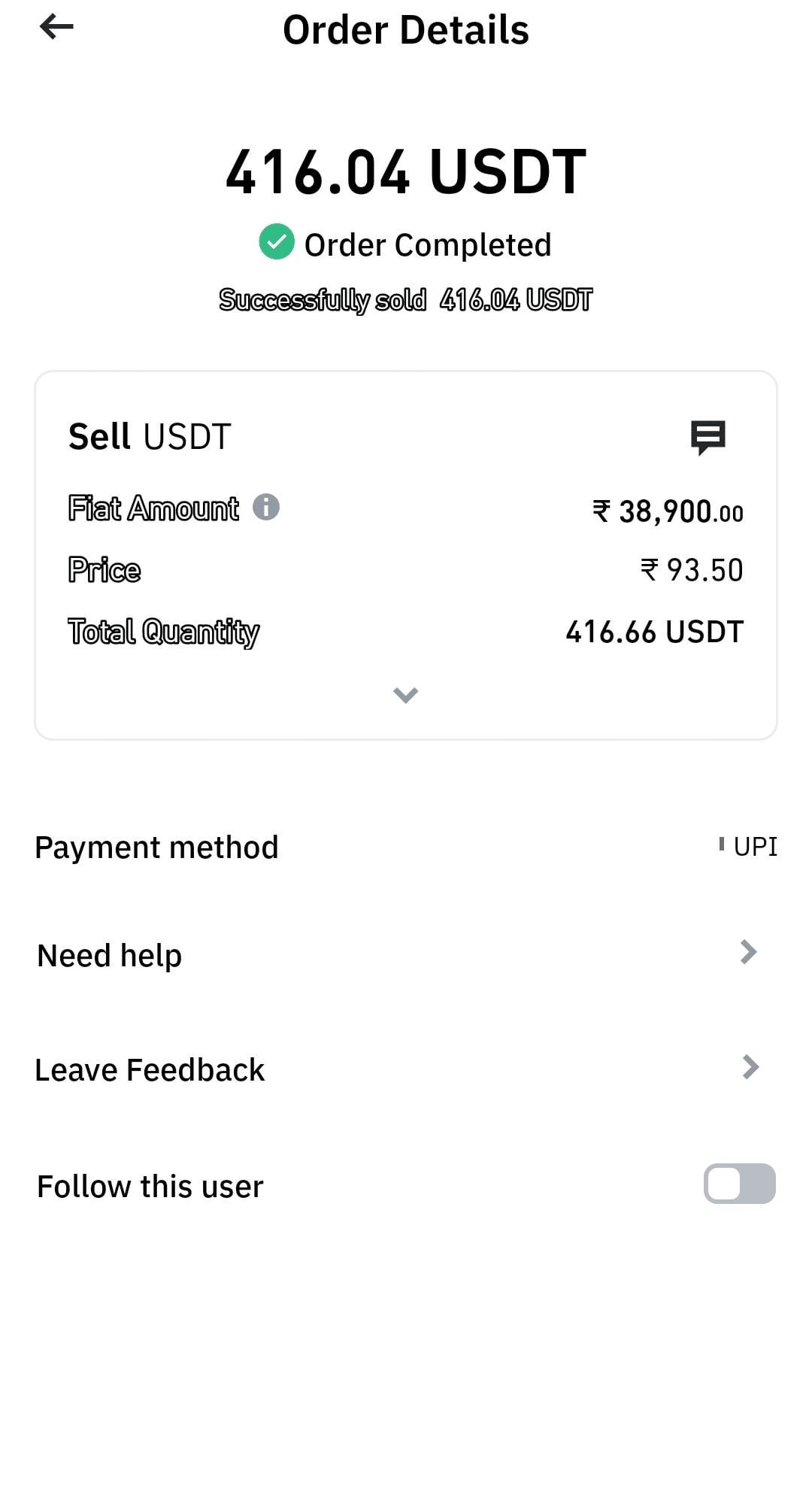The width and height of the screenshot is (812, 1504).
Task: Open the Need help option
Action: pyautogui.click(x=110, y=956)
